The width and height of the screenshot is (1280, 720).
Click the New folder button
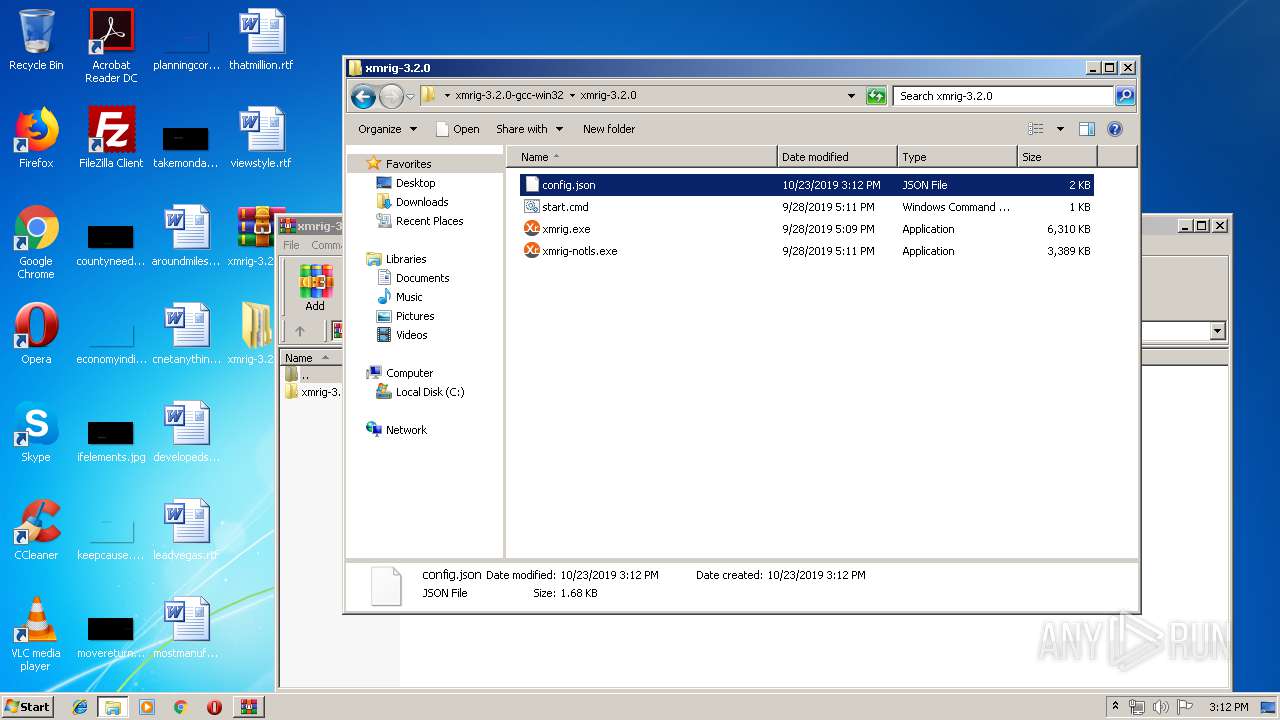pos(609,129)
